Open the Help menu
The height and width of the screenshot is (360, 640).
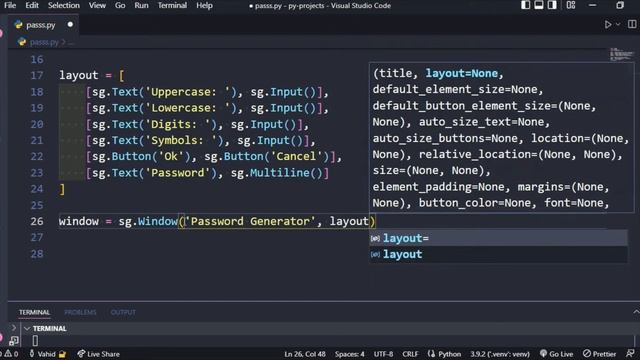[204, 6]
